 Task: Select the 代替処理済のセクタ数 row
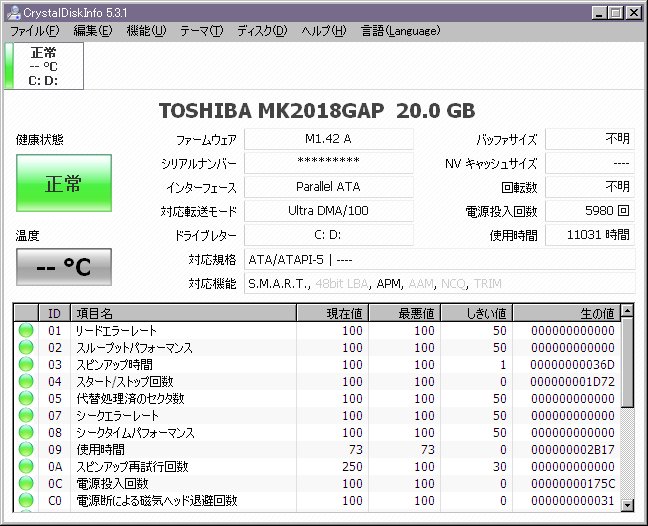317,398
